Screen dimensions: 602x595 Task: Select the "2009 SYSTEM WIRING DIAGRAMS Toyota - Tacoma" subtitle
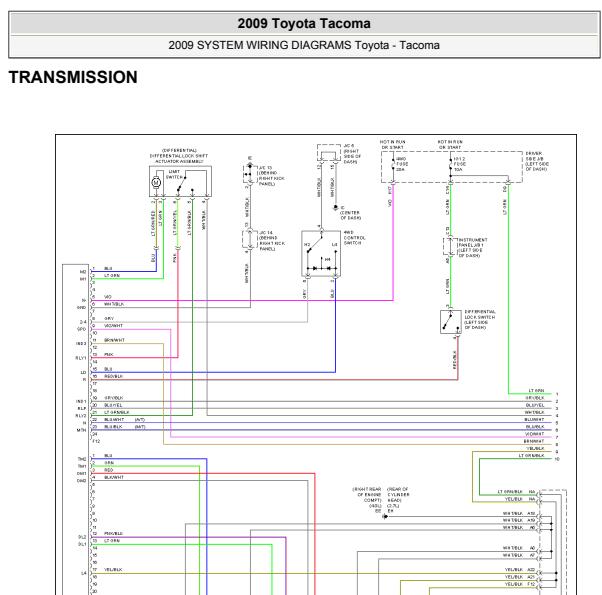point(304,45)
